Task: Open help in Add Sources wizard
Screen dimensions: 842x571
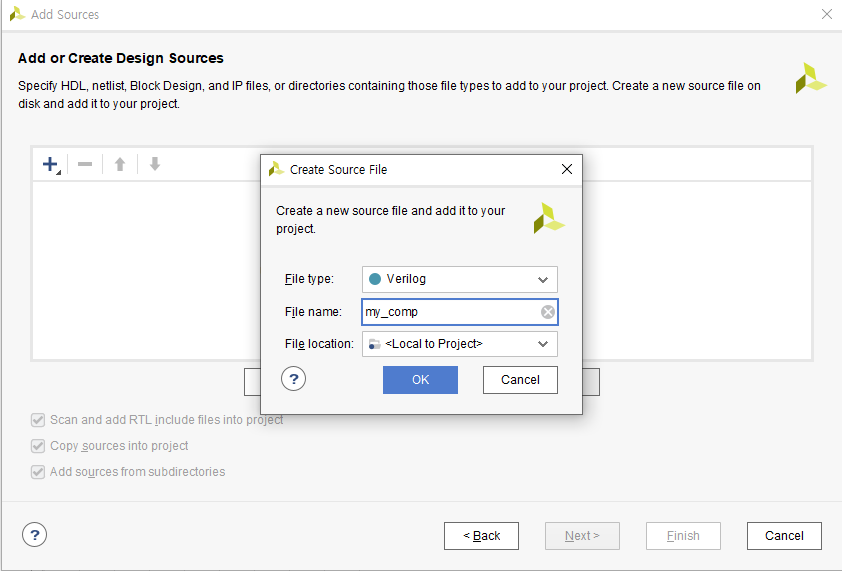Action: (34, 535)
